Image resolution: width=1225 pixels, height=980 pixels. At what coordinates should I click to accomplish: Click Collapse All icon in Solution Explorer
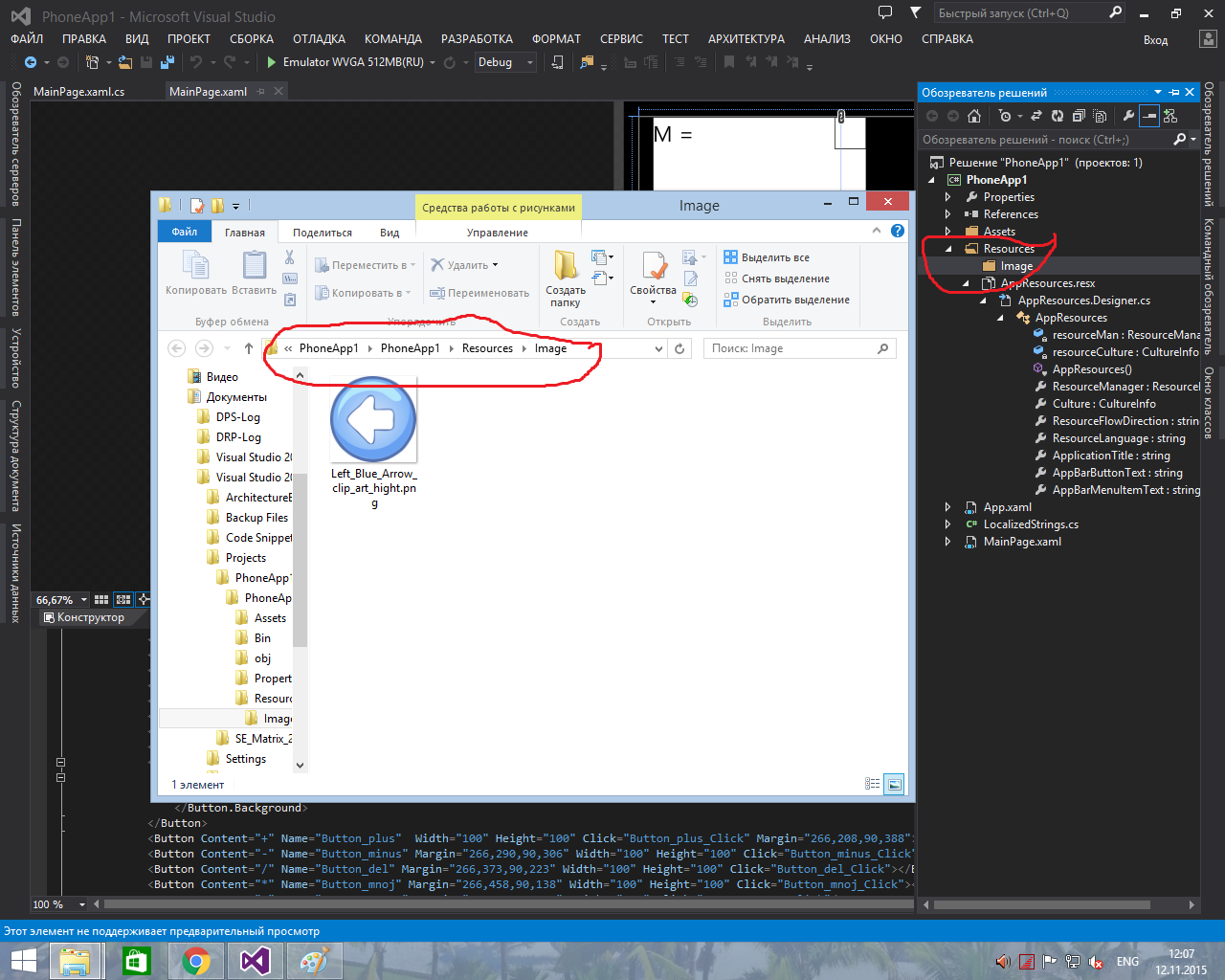click(1079, 116)
